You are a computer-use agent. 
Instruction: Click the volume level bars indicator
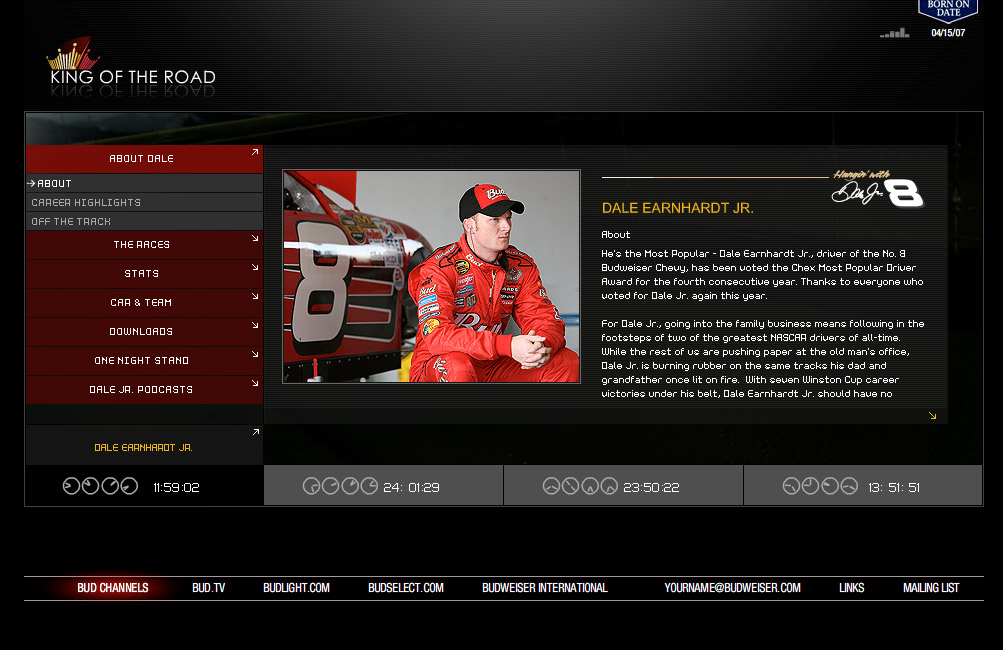point(894,33)
